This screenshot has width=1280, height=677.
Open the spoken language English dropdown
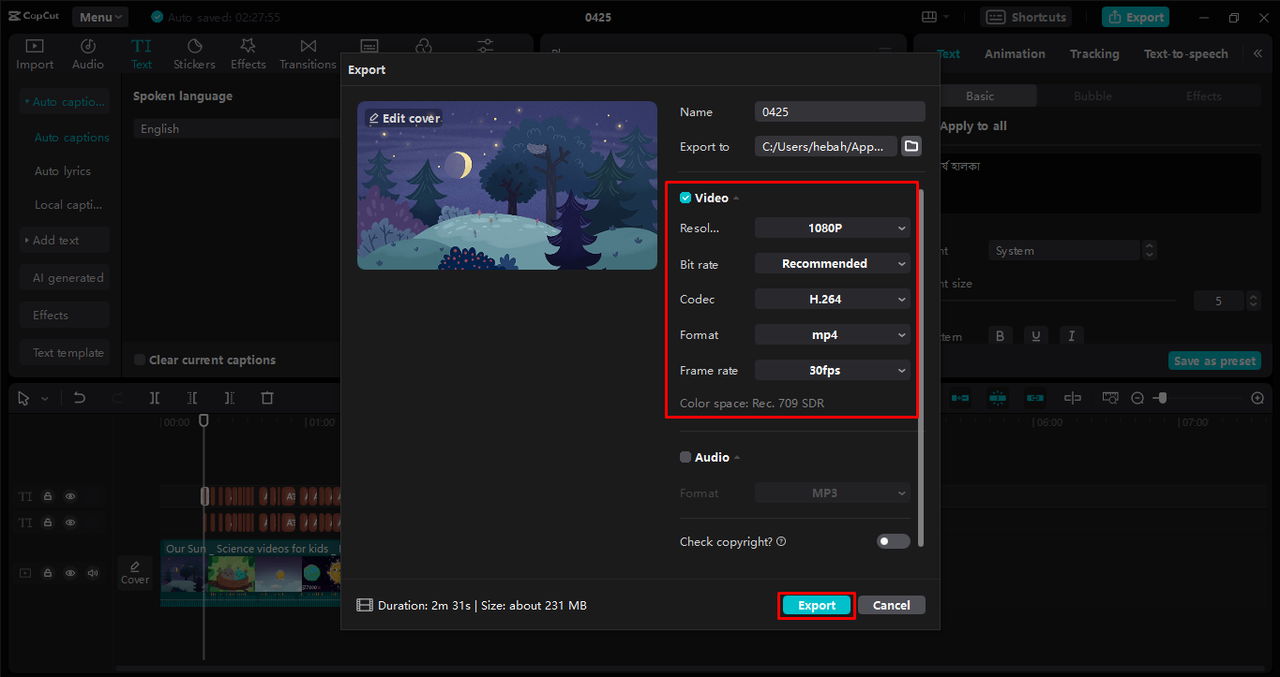coord(238,129)
